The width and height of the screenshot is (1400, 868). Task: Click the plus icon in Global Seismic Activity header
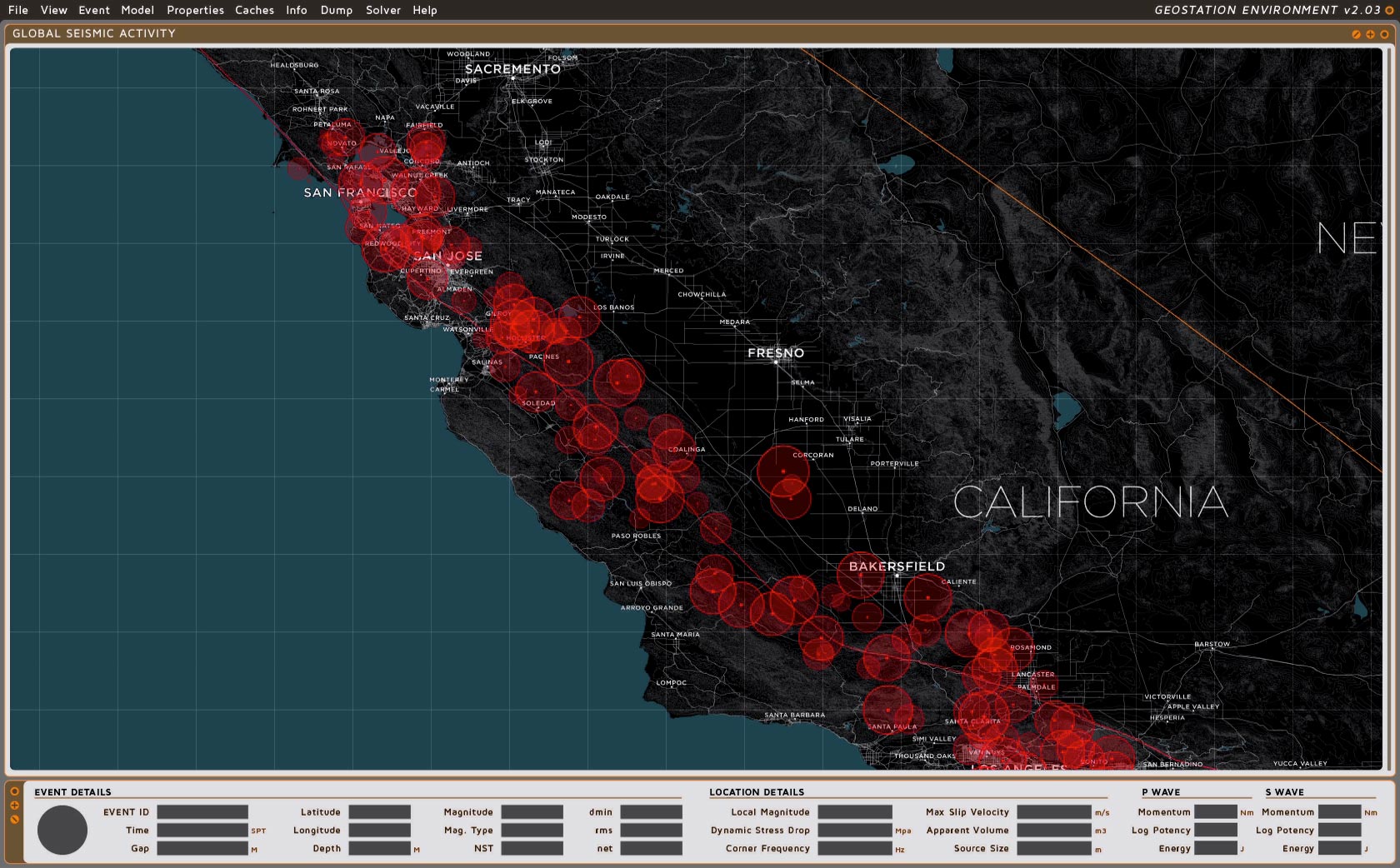tap(1370, 34)
